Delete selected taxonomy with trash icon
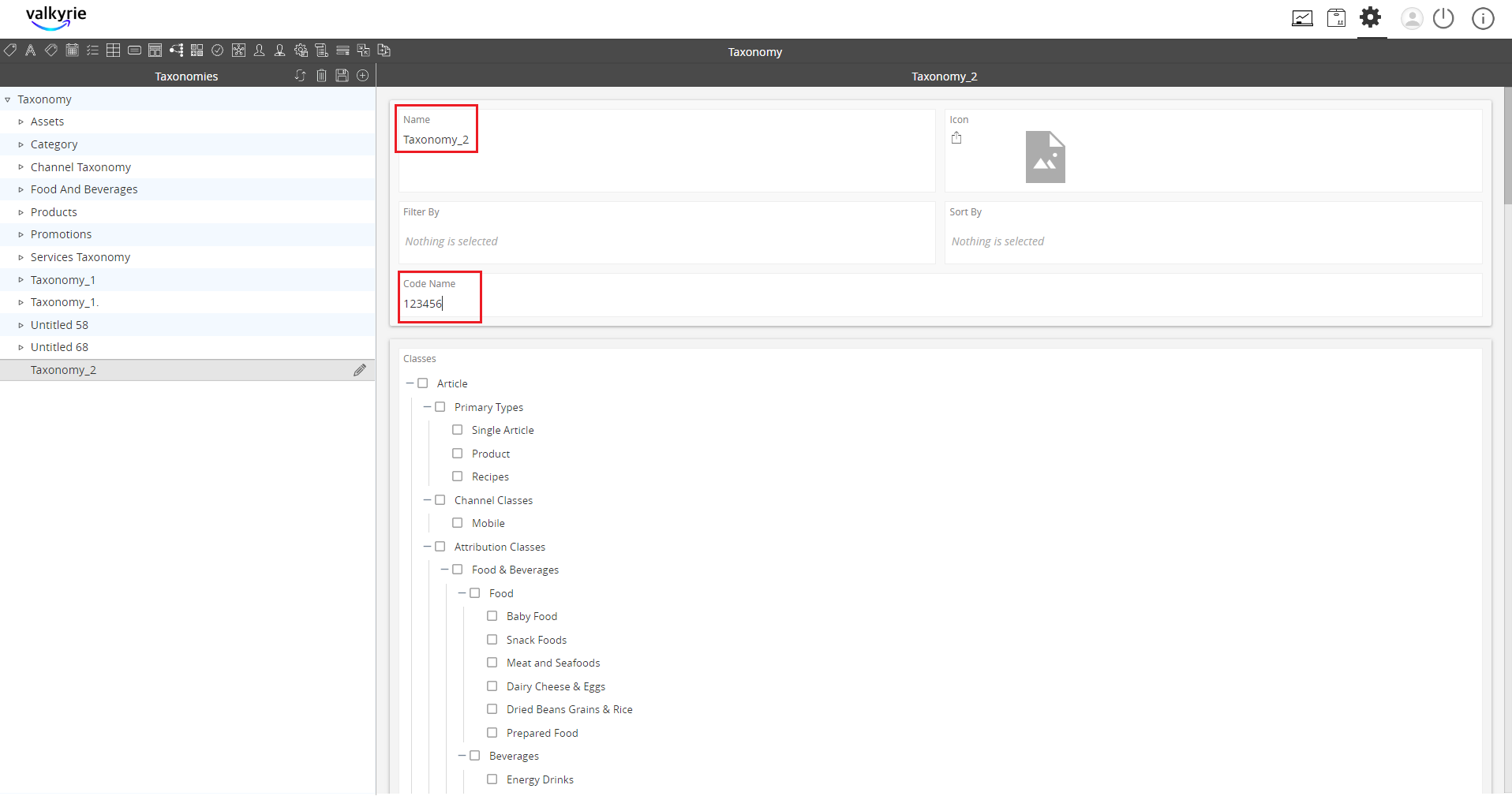The width and height of the screenshot is (1512, 796). click(321, 76)
